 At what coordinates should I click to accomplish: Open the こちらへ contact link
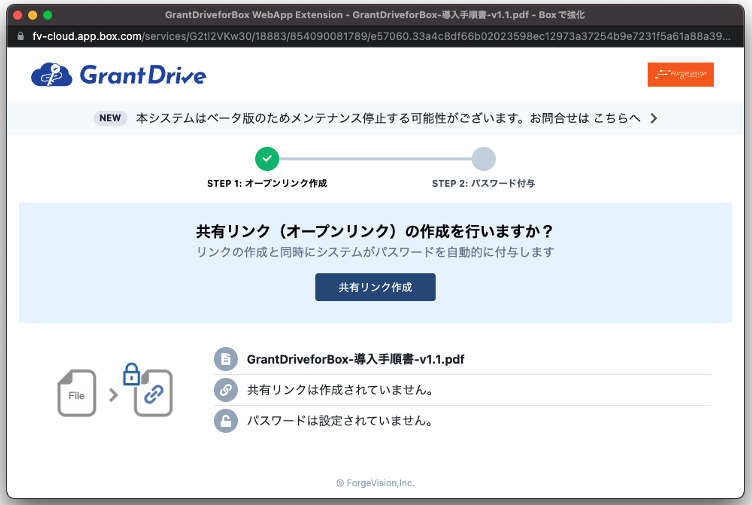[617, 118]
